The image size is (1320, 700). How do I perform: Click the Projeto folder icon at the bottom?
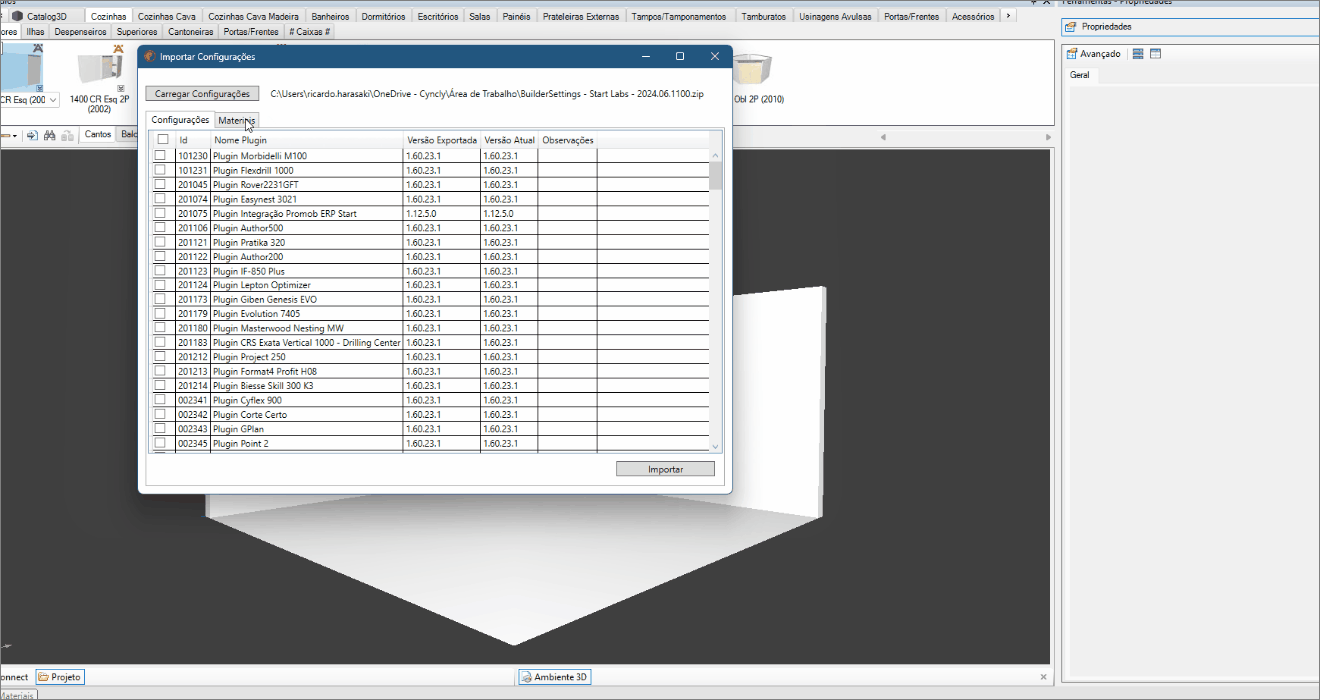(x=43, y=677)
